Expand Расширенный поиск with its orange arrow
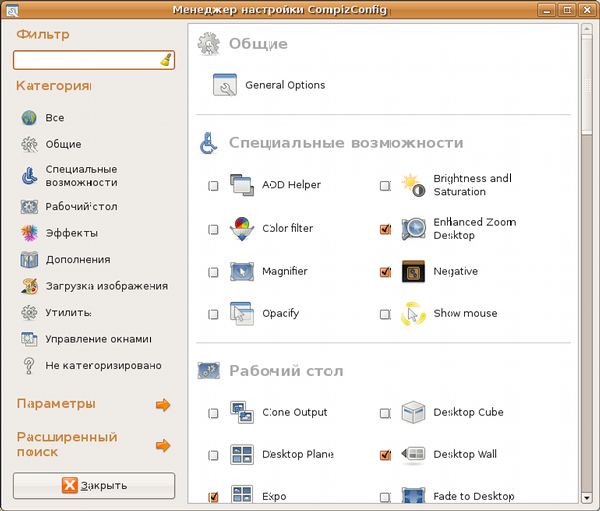Screen dimensions: 600x511 (163, 445)
